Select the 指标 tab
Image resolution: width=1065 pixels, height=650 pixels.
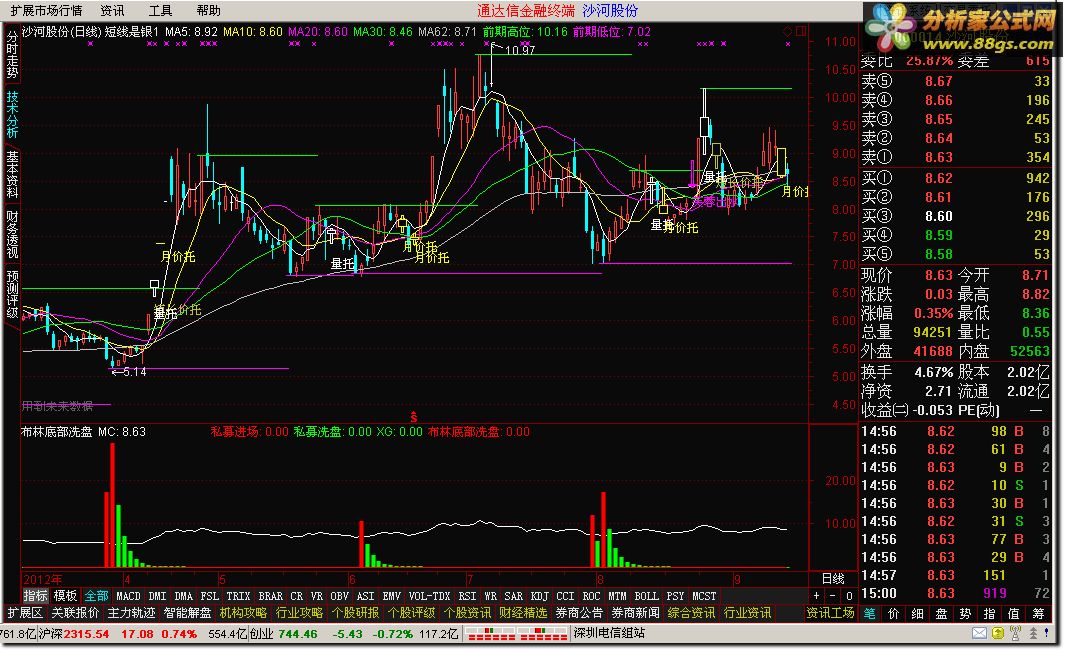[x=35, y=596]
